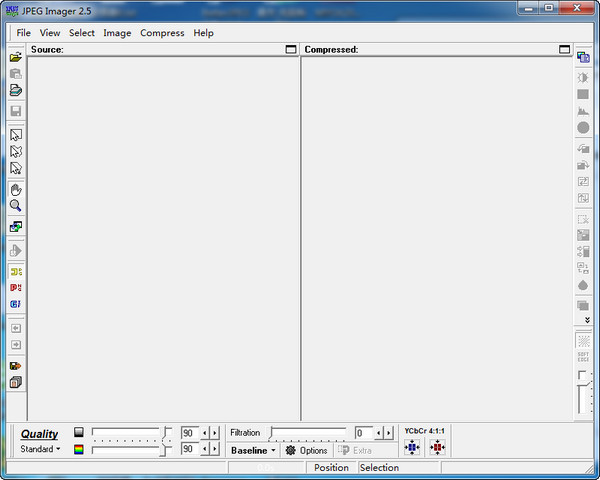Click the red YCbCr subsampling icon

coord(436,449)
